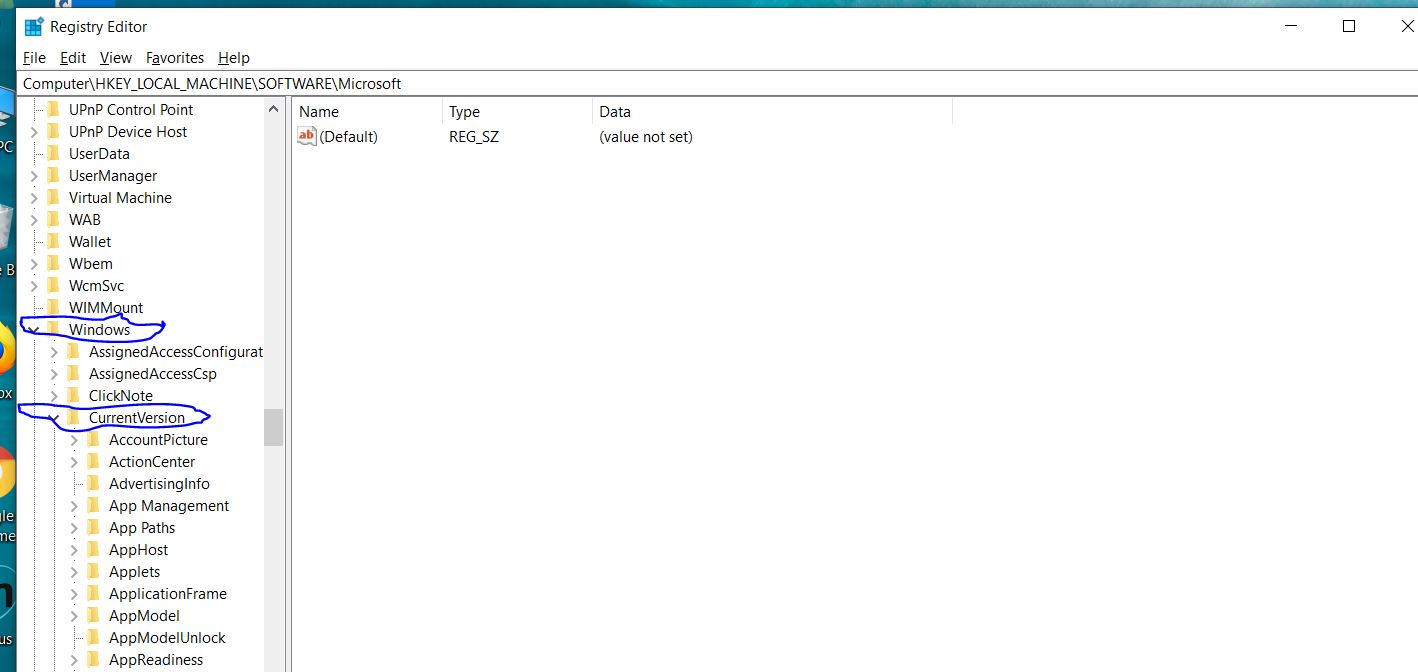The image size is (1418, 672).
Task: Expand the Virtual Machine key arrow
Action: tap(34, 198)
